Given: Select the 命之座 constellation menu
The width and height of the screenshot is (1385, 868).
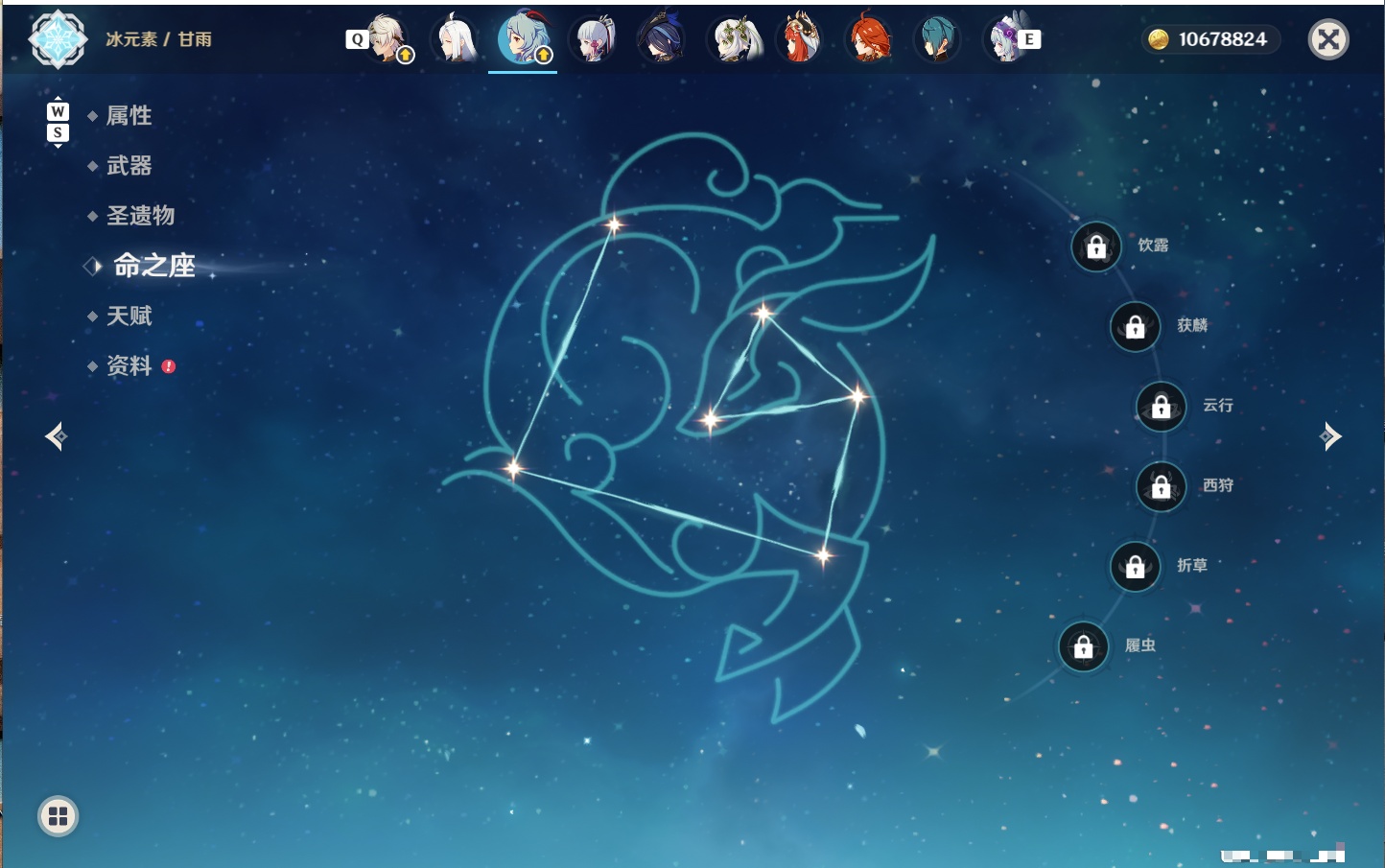Looking at the screenshot, I should [154, 266].
